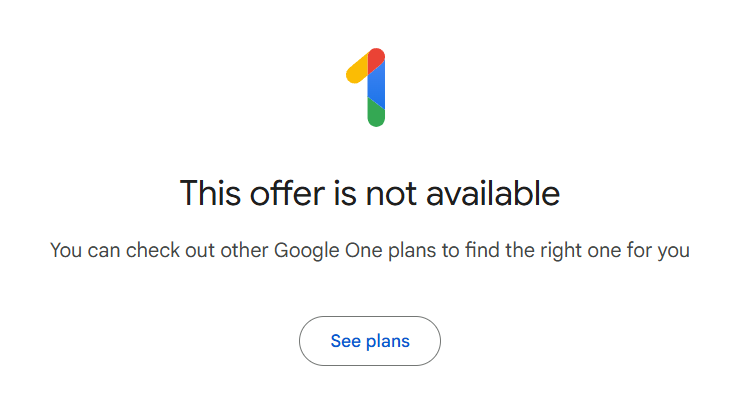The height and width of the screenshot is (396, 743).
Task: Click the 'Google One' text in the subtitle
Action: pyautogui.click(x=328, y=251)
